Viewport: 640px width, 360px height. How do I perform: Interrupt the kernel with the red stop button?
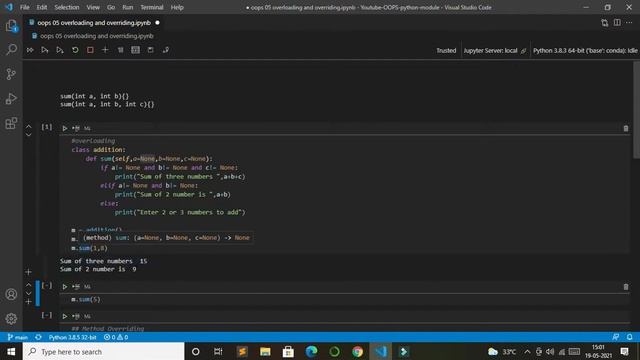coord(90,50)
